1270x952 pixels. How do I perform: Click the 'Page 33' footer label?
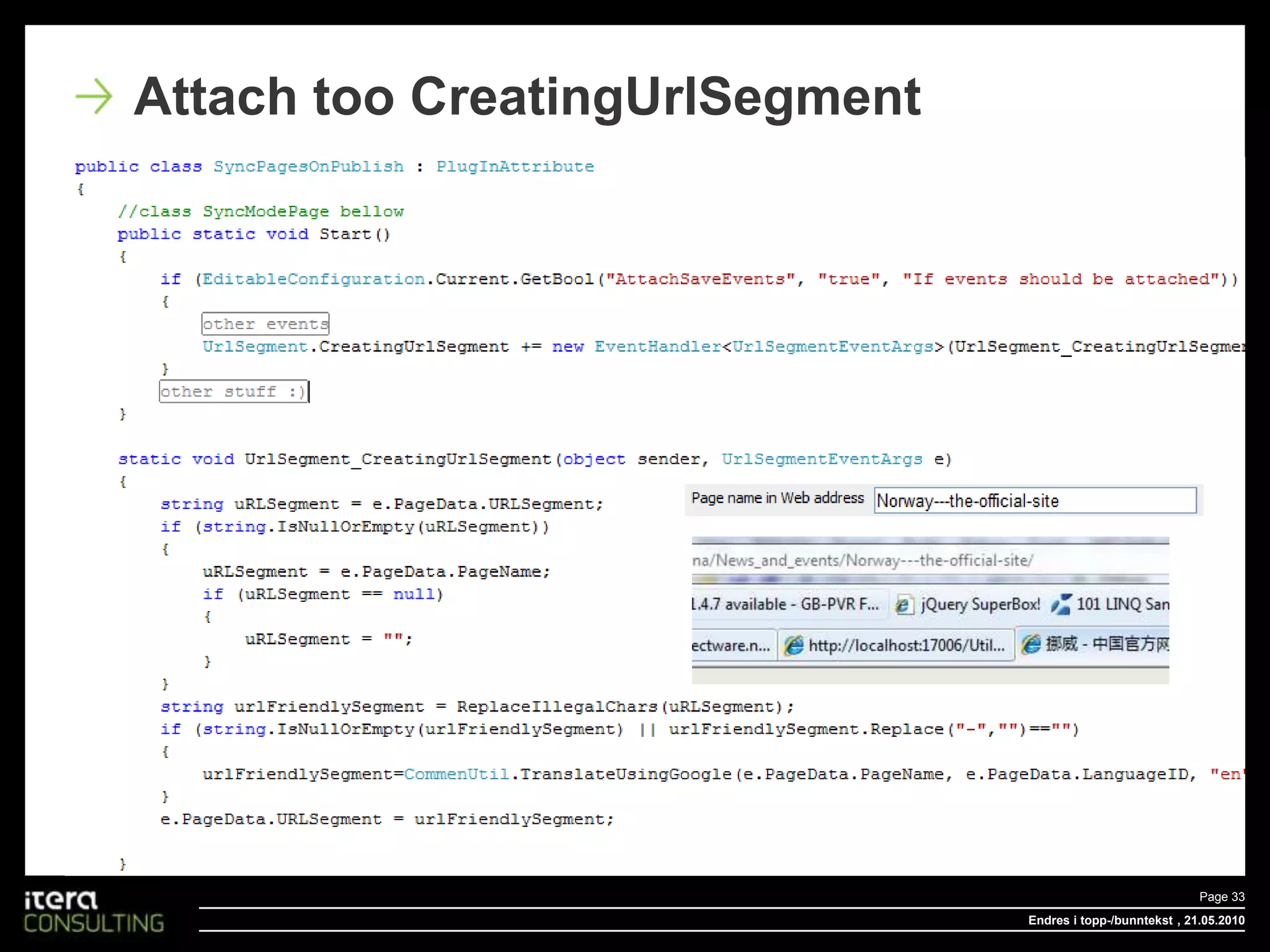click(1221, 897)
